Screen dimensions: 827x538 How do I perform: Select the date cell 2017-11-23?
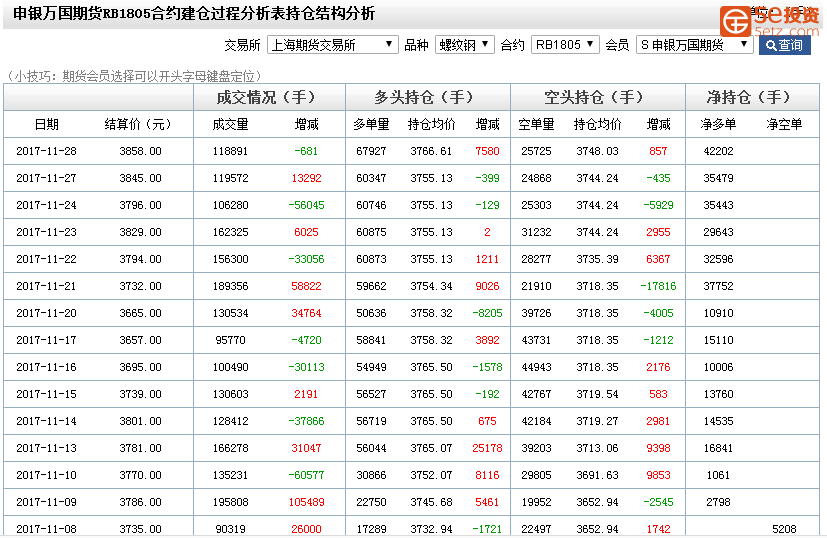point(46,232)
